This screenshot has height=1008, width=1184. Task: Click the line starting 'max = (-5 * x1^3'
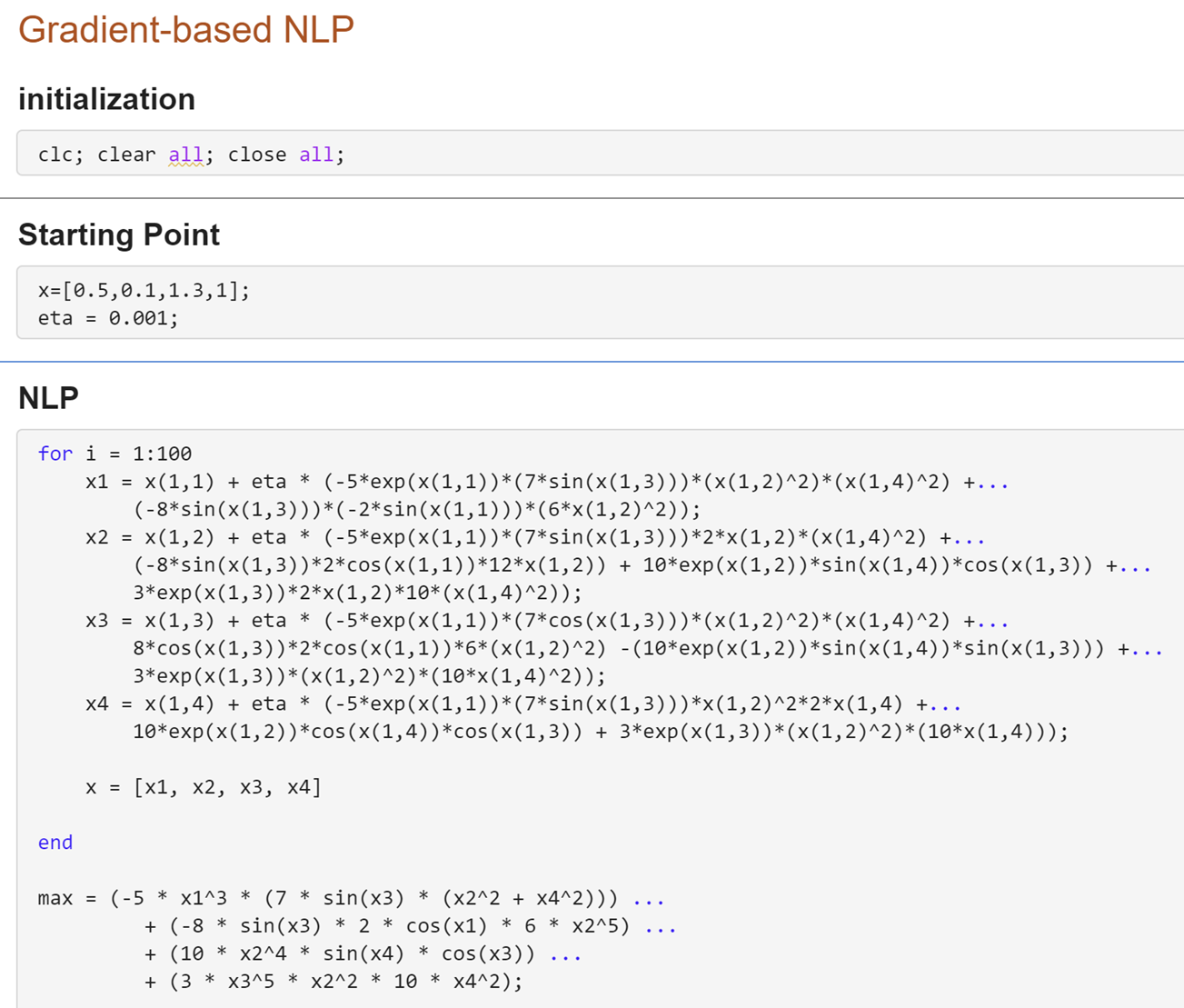click(351, 899)
